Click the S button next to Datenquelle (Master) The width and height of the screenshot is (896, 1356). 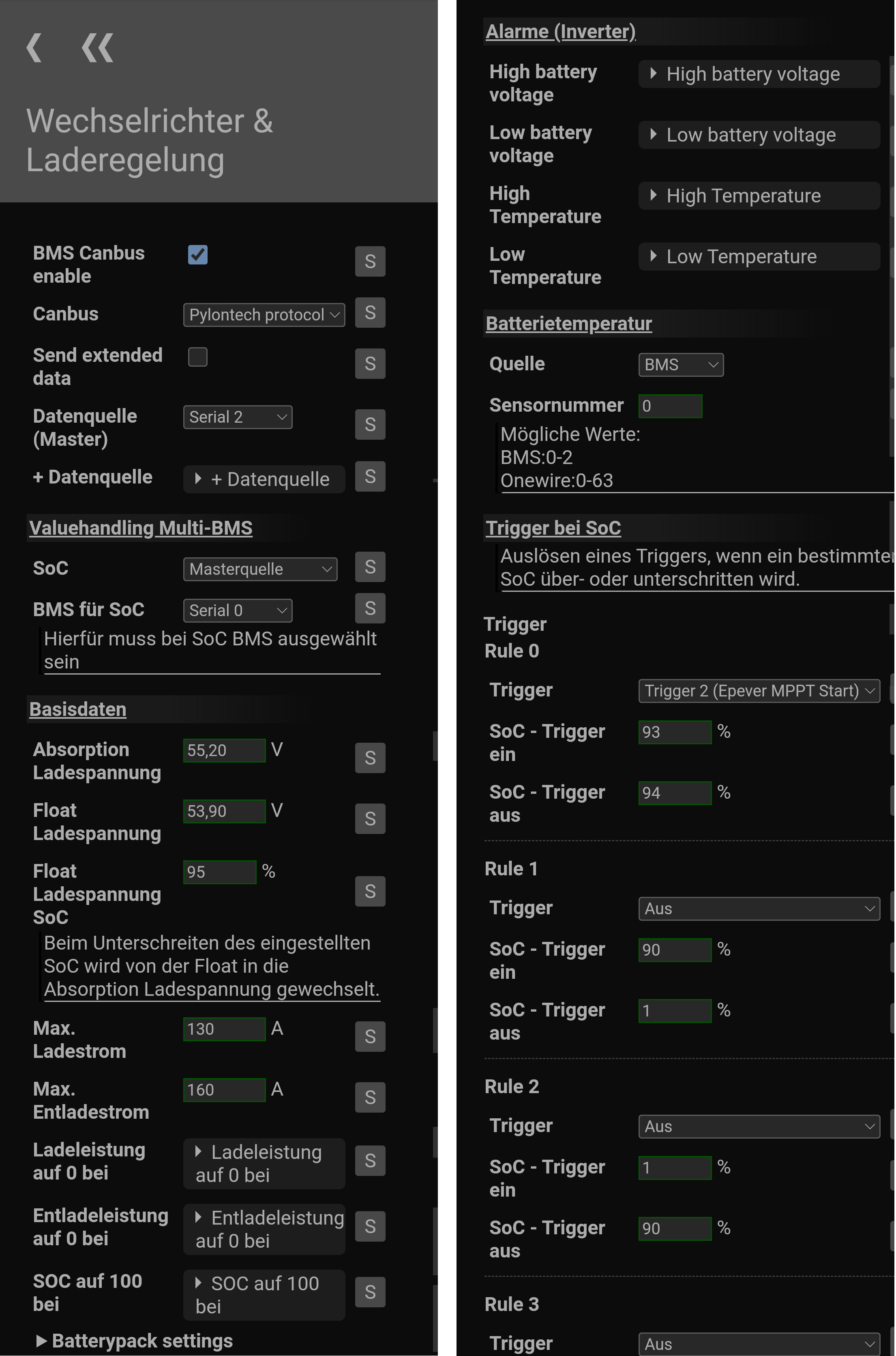[370, 425]
